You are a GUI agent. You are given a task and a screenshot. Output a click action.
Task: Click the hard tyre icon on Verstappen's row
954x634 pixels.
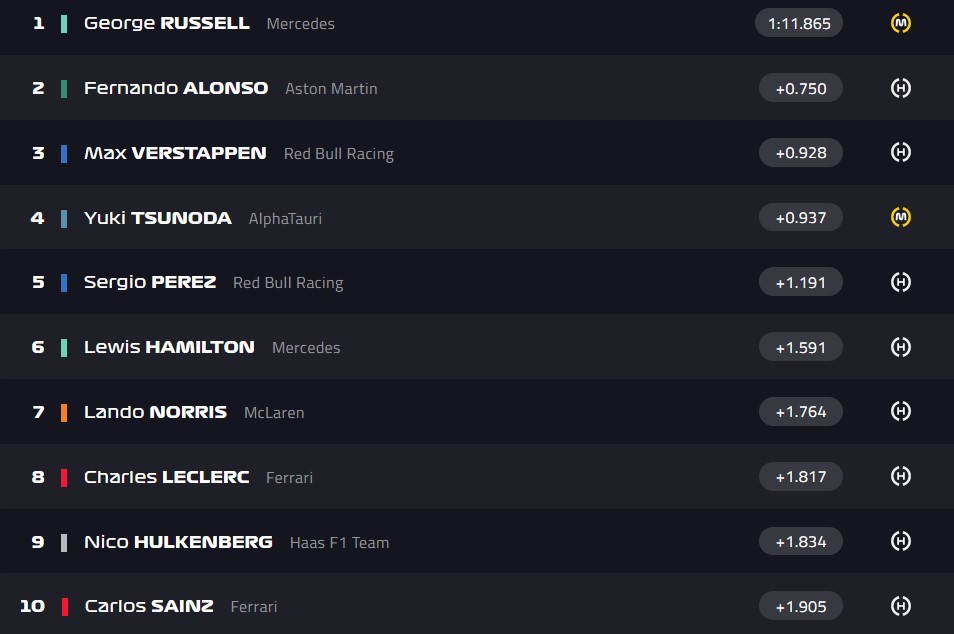(900, 152)
